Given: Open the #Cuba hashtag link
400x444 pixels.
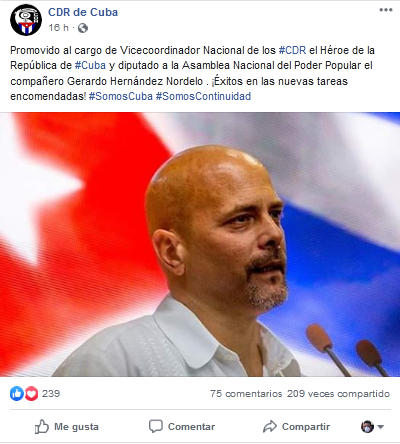Looking at the screenshot, I should pyautogui.click(x=90, y=65).
